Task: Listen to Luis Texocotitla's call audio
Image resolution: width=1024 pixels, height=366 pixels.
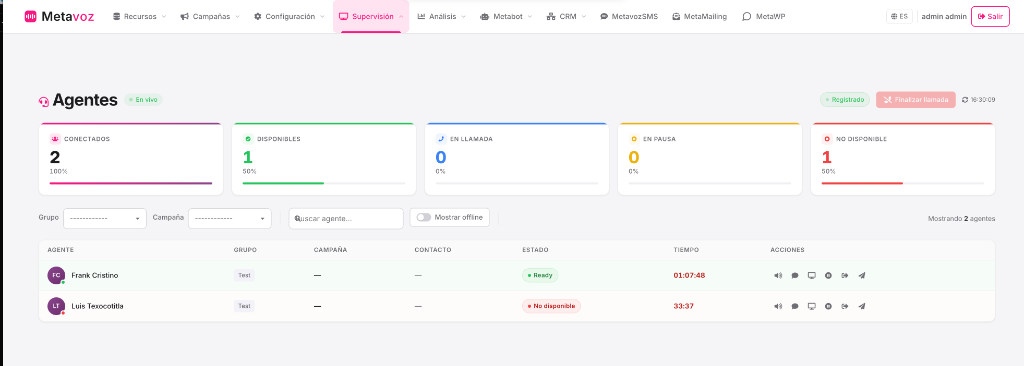Action: coord(778,306)
